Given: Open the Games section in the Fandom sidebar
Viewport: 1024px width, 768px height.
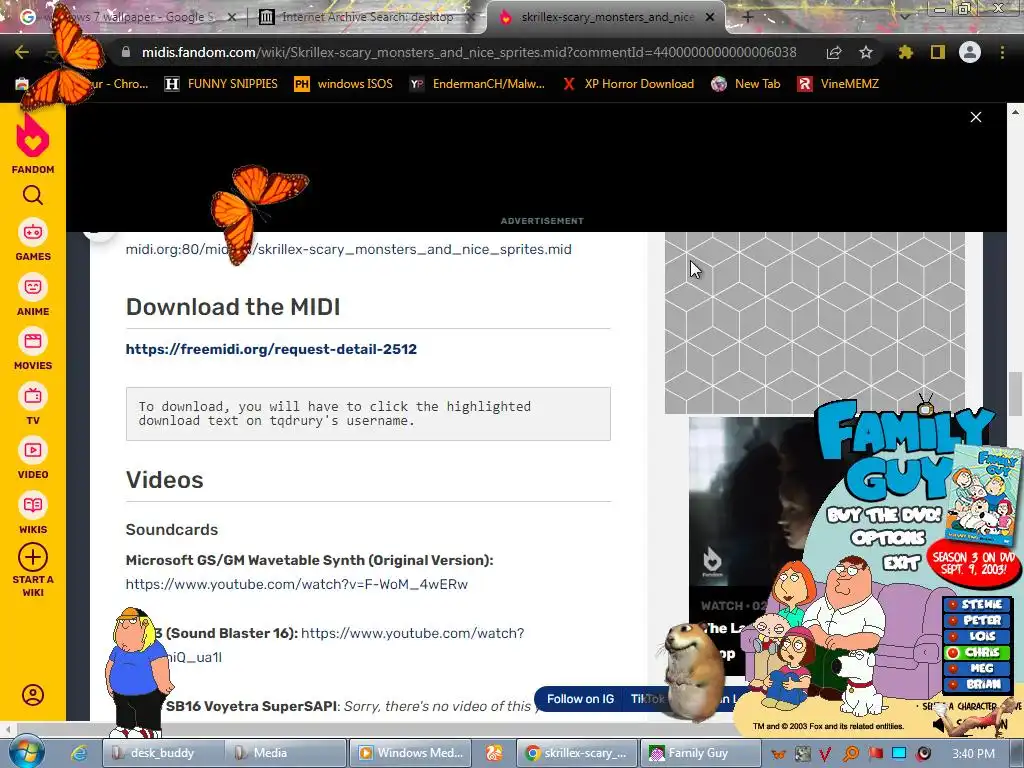Looking at the screenshot, I should click(33, 240).
